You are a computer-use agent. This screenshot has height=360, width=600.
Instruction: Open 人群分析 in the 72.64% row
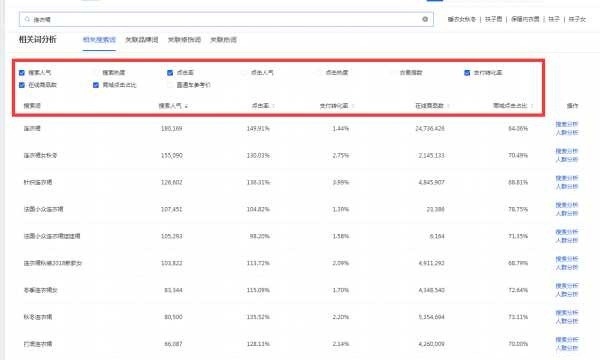(x=567, y=294)
